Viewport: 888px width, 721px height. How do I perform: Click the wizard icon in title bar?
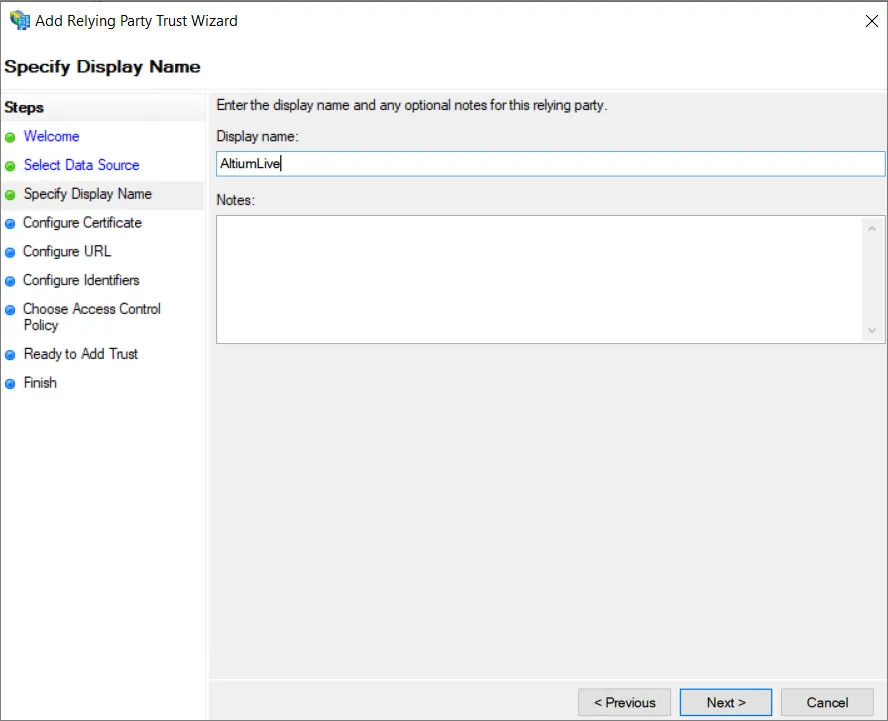pyautogui.click(x=19, y=20)
